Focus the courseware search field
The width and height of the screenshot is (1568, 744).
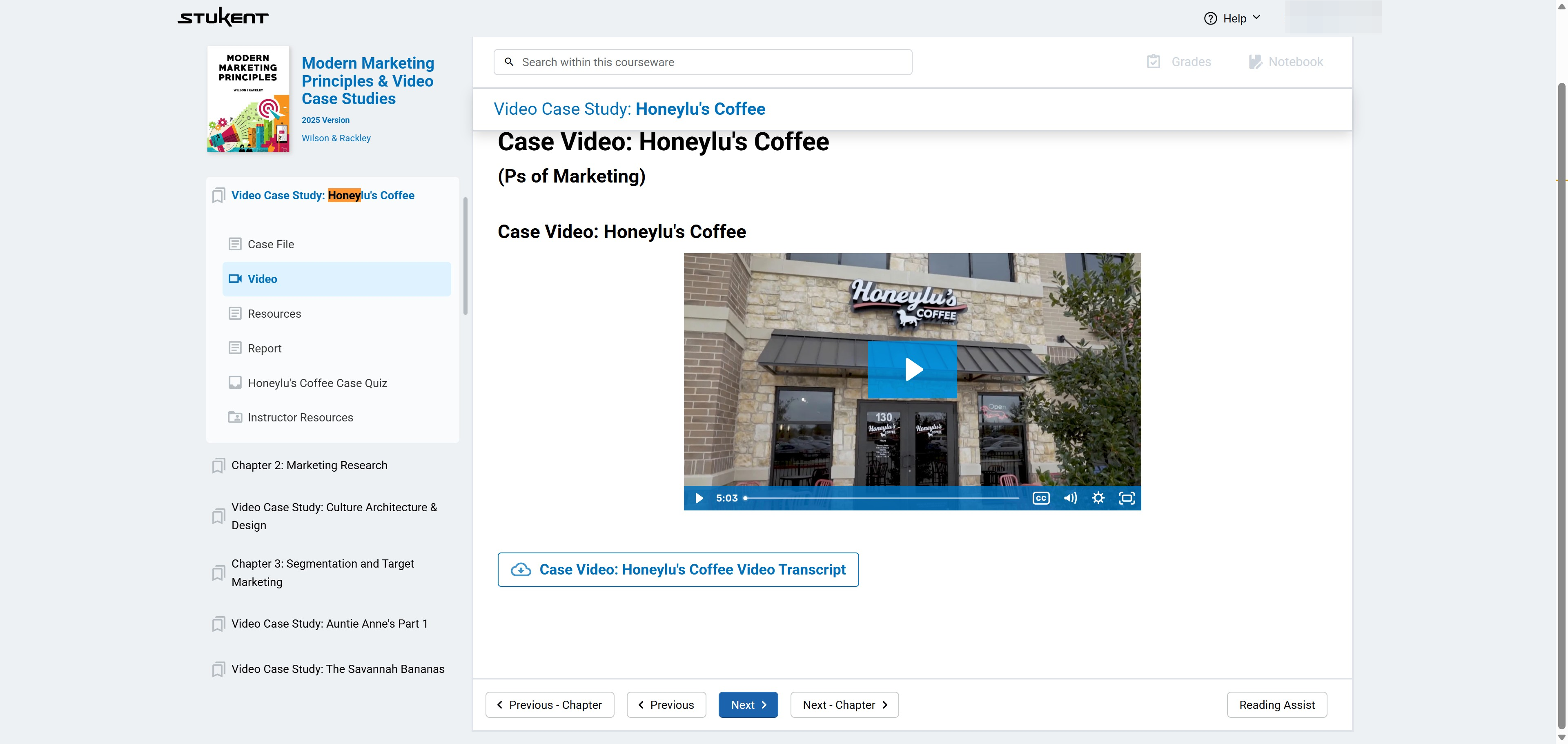pos(702,62)
